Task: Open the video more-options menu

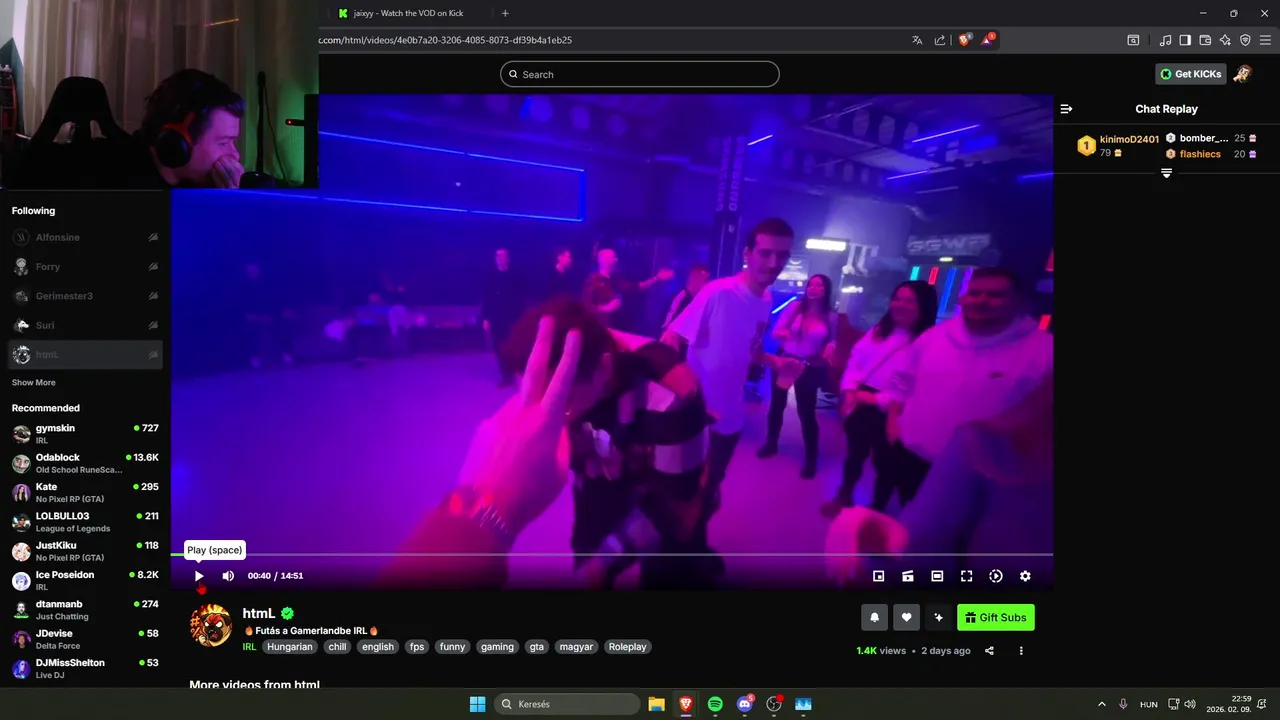Action: (1021, 651)
